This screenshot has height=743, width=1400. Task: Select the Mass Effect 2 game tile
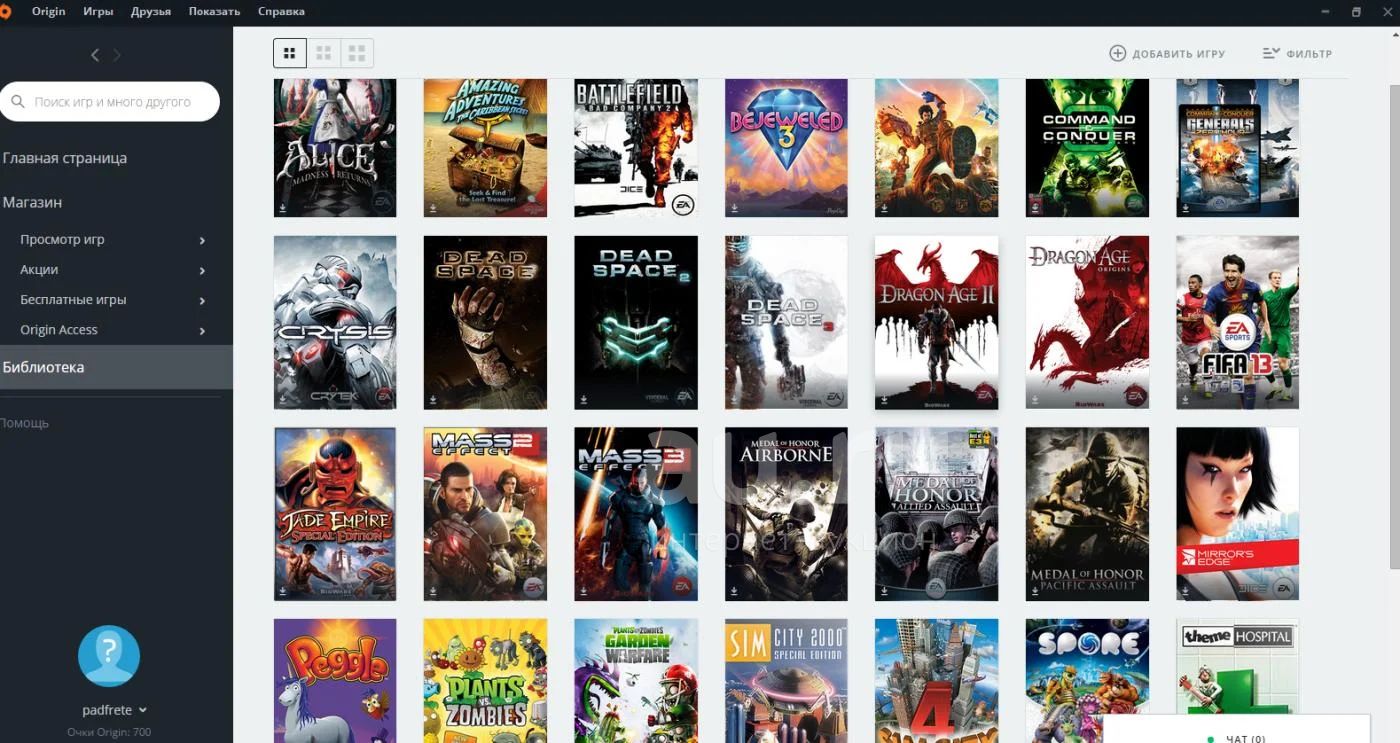[x=485, y=514]
